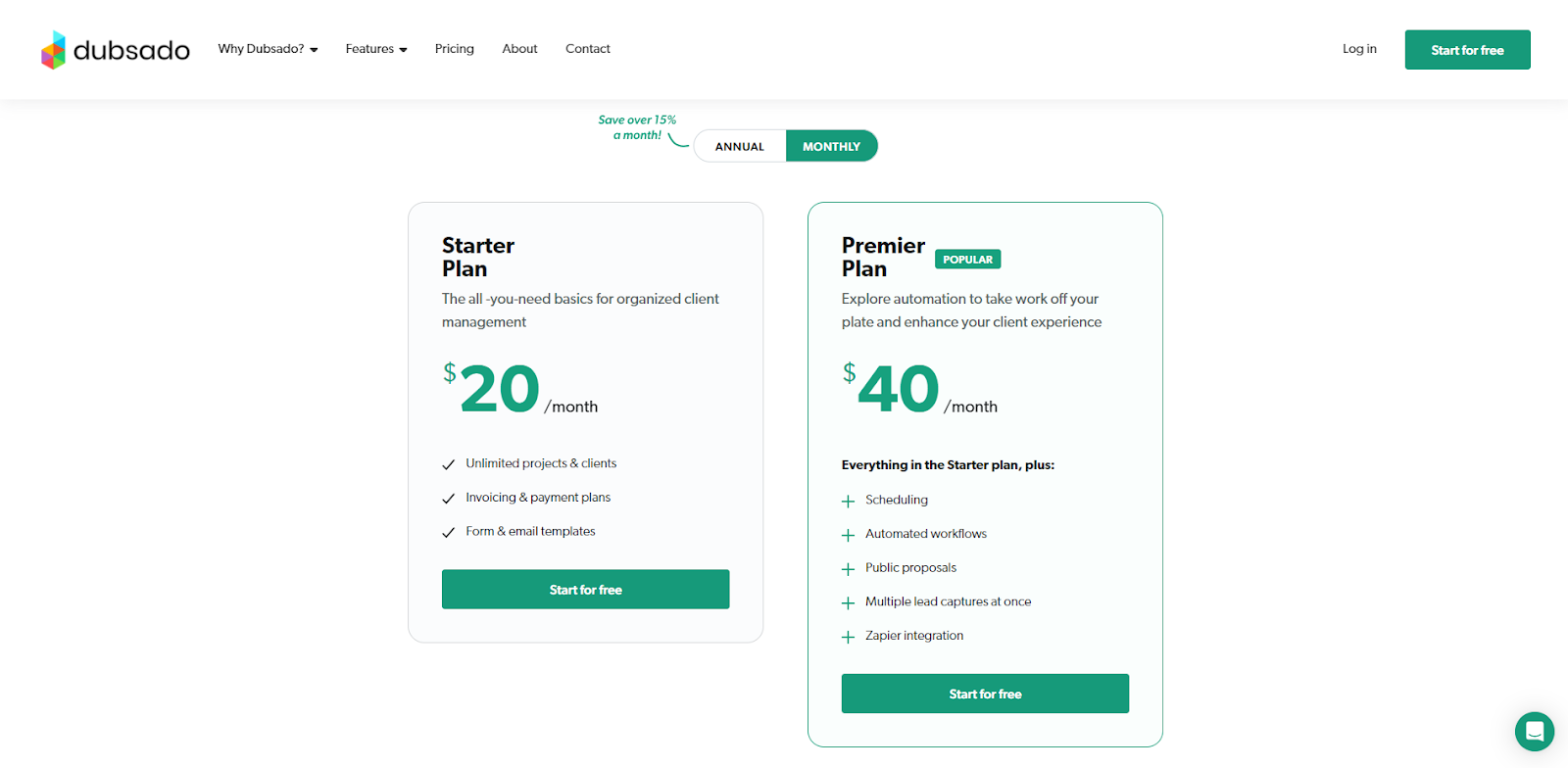
Task: Click the plus icon next to Automated workflows
Action: tap(847, 535)
